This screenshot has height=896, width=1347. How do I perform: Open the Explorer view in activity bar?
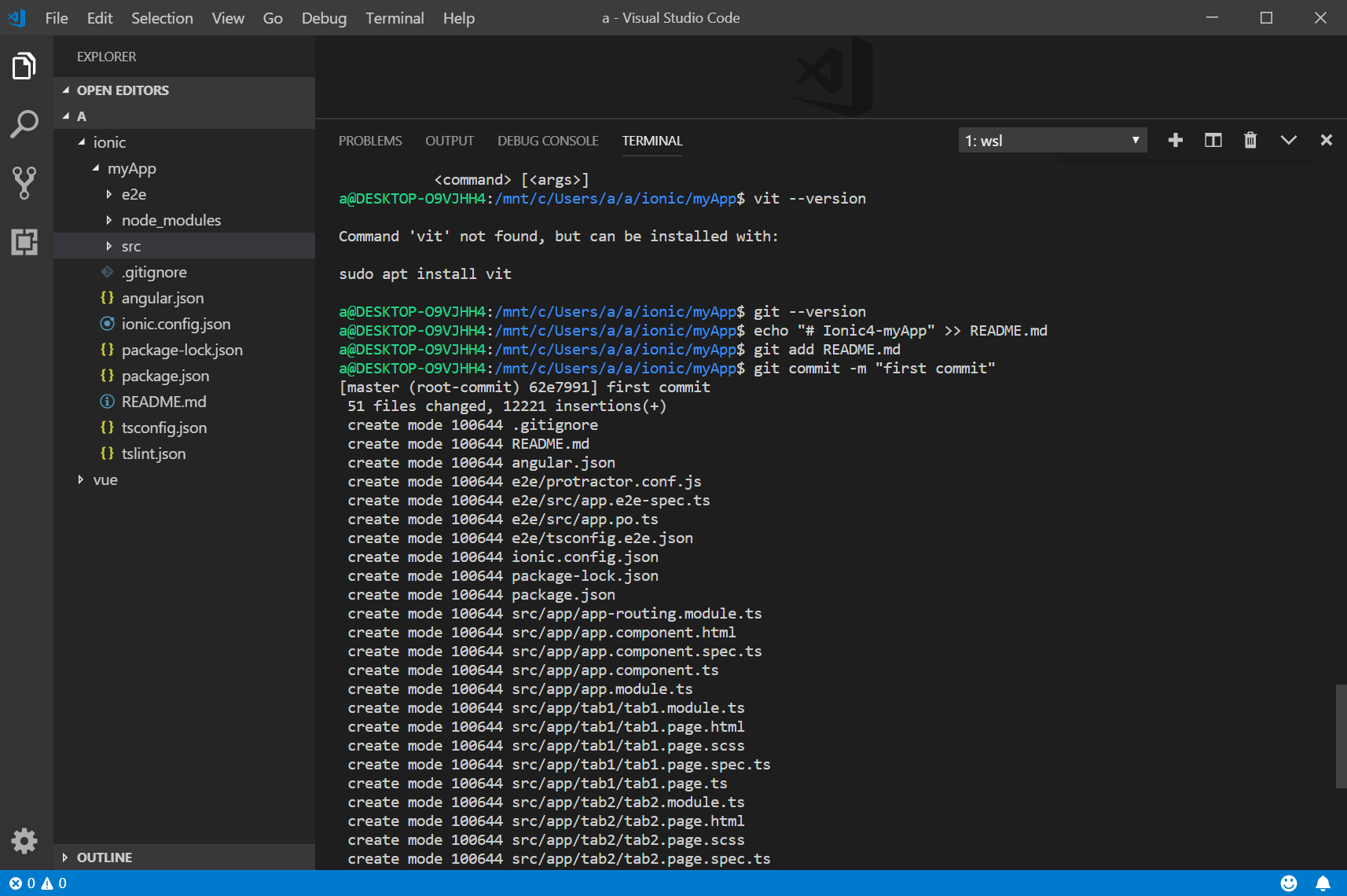coord(24,67)
